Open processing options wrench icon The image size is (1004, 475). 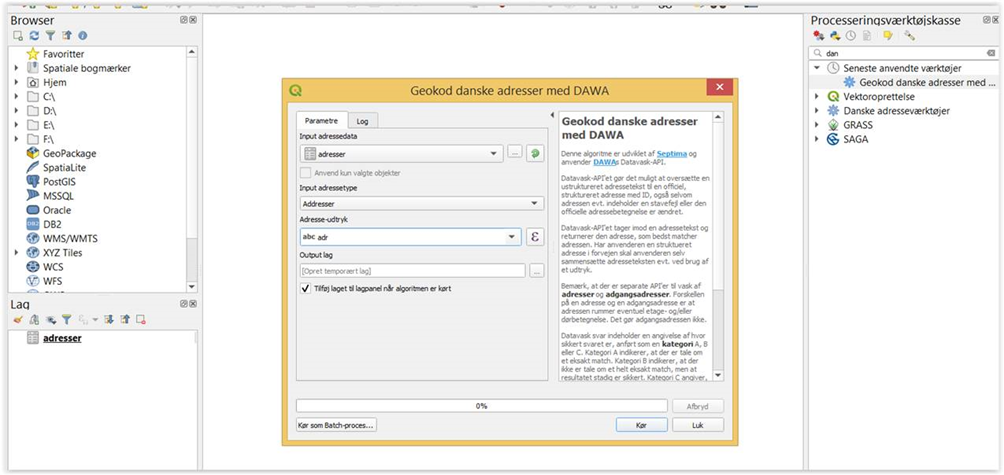[x=909, y=36]
